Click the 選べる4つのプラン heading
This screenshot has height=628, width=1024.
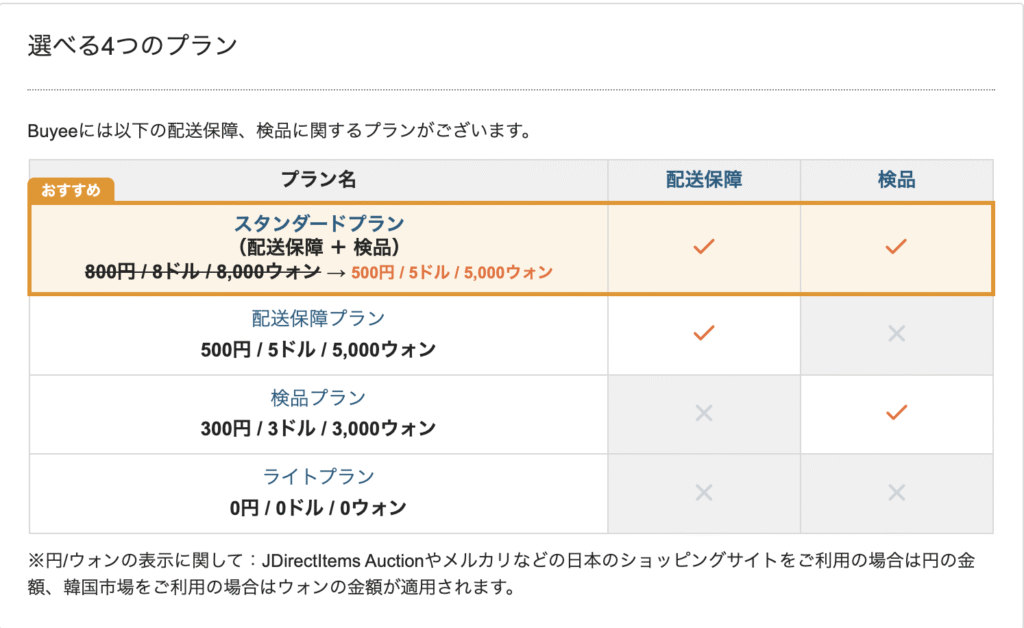click(x=133, y=45)
